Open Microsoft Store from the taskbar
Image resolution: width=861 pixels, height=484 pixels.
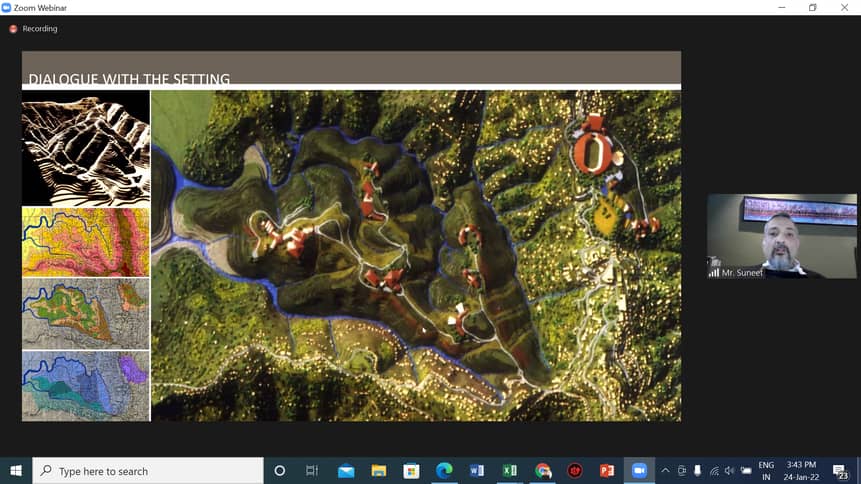(x=411, y=471)
